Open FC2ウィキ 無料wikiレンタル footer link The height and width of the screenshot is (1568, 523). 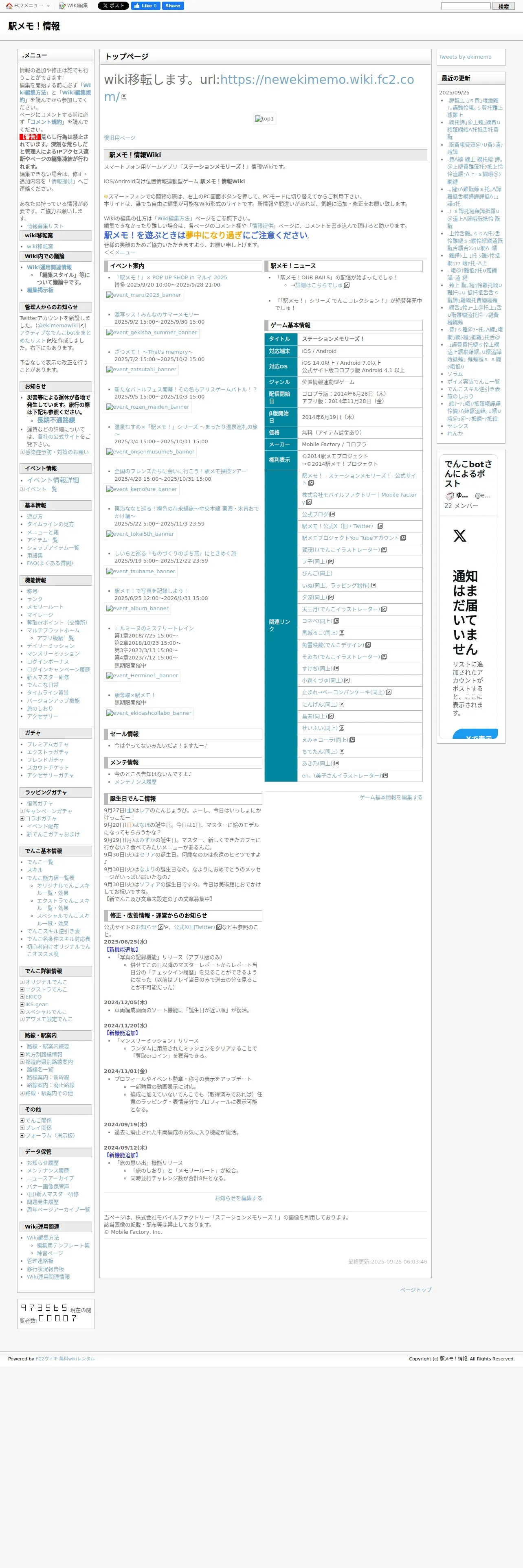[65, 1359]
